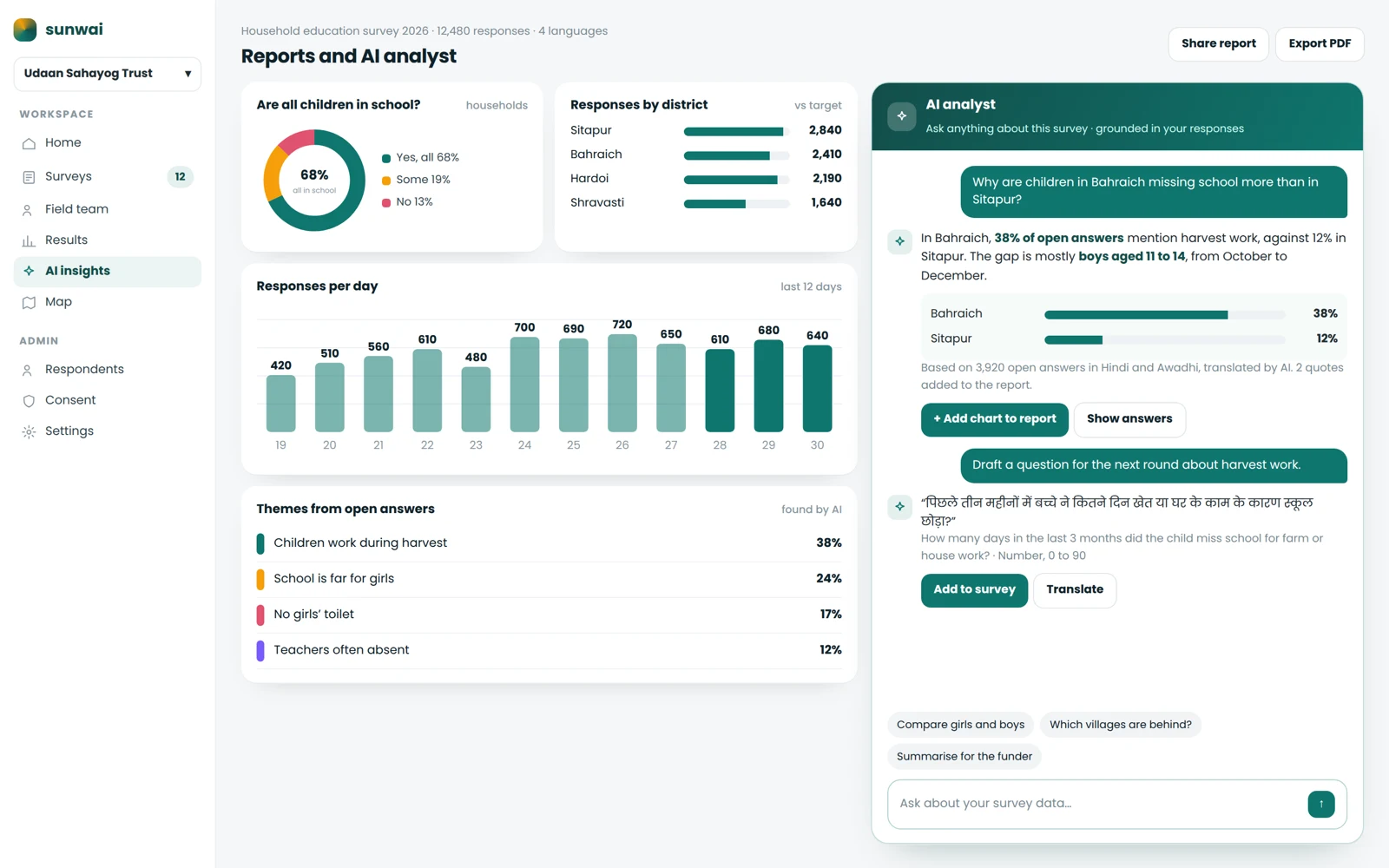This screenshot has width=1389, height=868.
Task: Click the Export PDF button
Action: [x=1320, y=43]
